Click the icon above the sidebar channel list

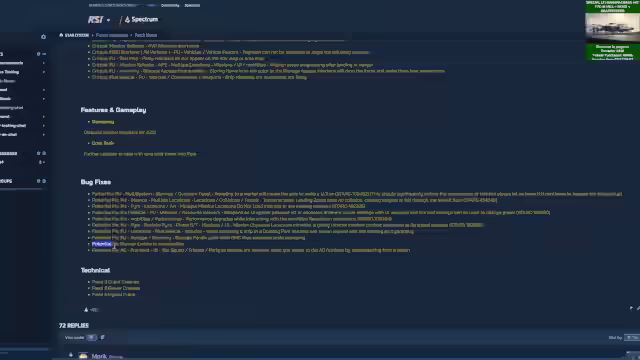point(43,37)
